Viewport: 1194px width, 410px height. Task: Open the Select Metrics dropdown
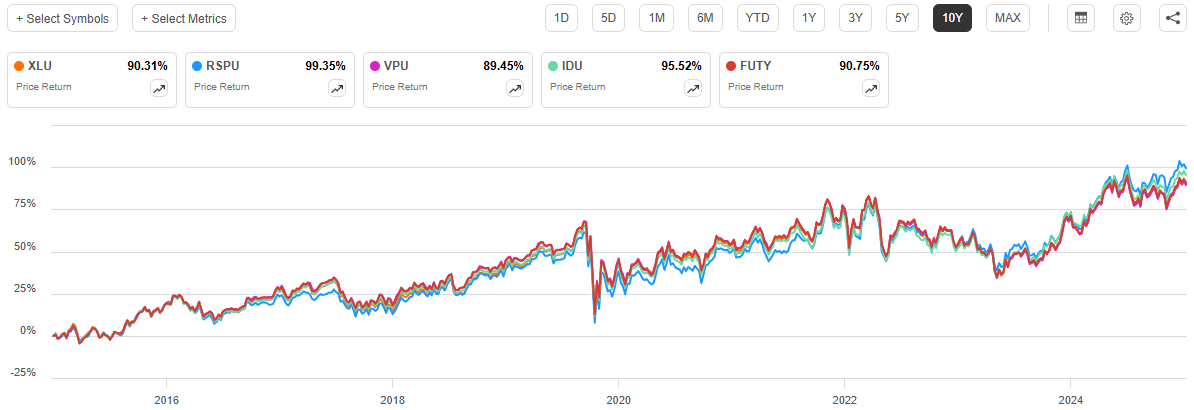(x=184, y=18)
